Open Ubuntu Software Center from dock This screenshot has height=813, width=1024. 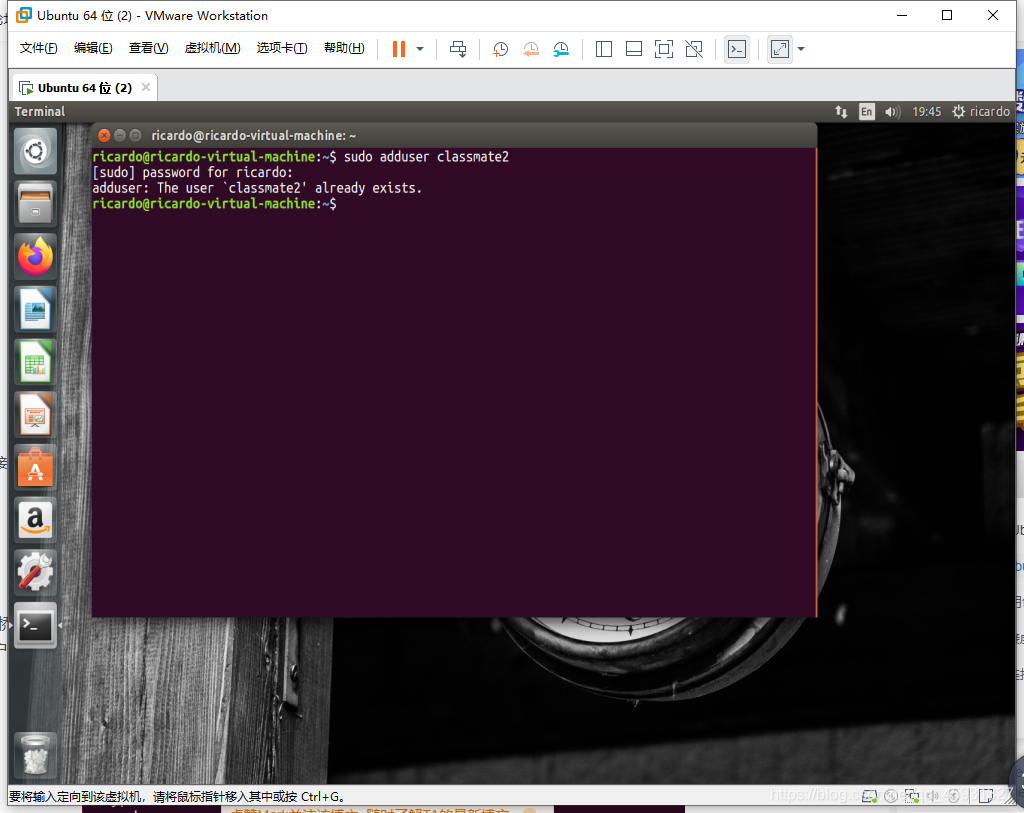click(x=35, y=468)
